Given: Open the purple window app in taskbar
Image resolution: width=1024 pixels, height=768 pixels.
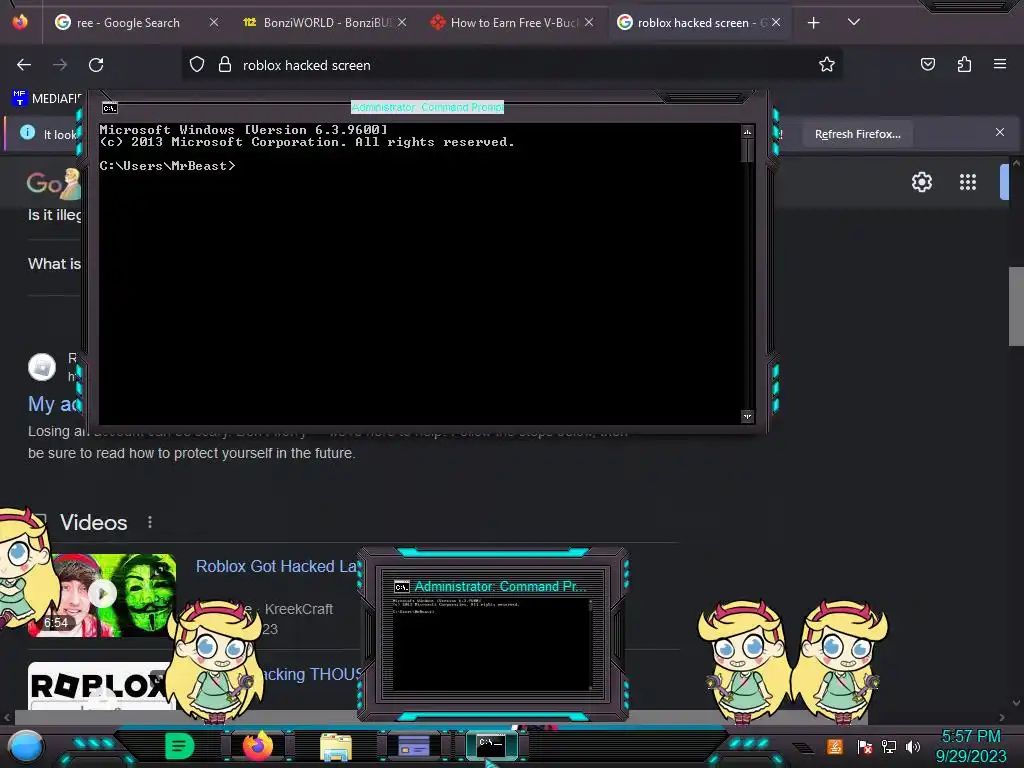Looking at the screenshot, I should click(x=414, y=746).
